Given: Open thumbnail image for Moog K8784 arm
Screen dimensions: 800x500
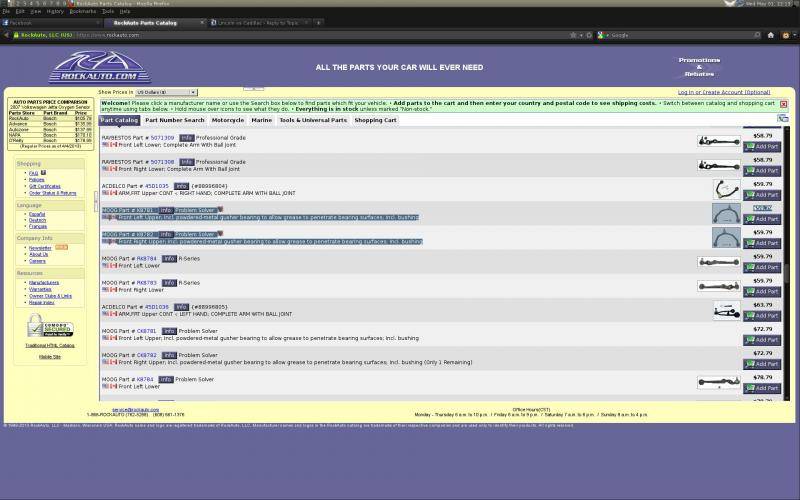Looking at the screenshot, I should pyautogui.click(x=719, y=382).
